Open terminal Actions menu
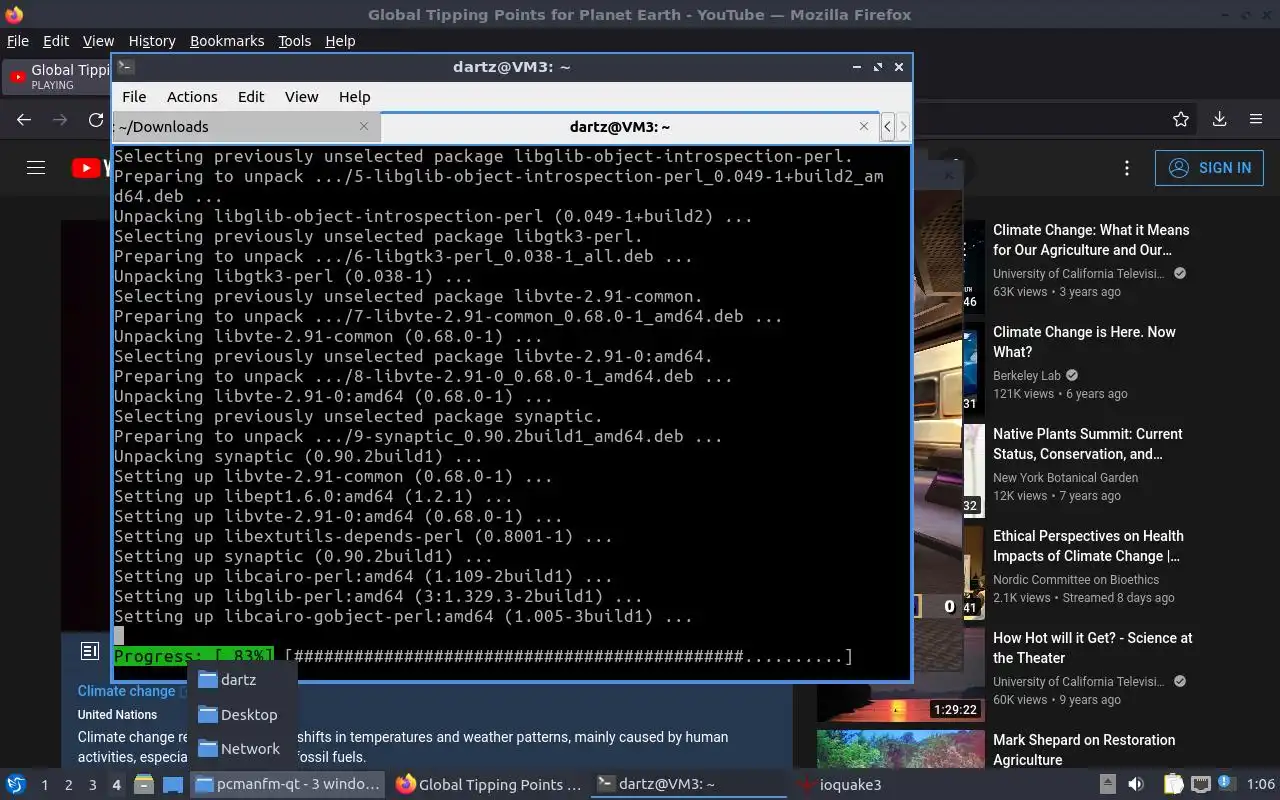The width and height of the screenshot is (1280, 800). (x=192, y=97)
